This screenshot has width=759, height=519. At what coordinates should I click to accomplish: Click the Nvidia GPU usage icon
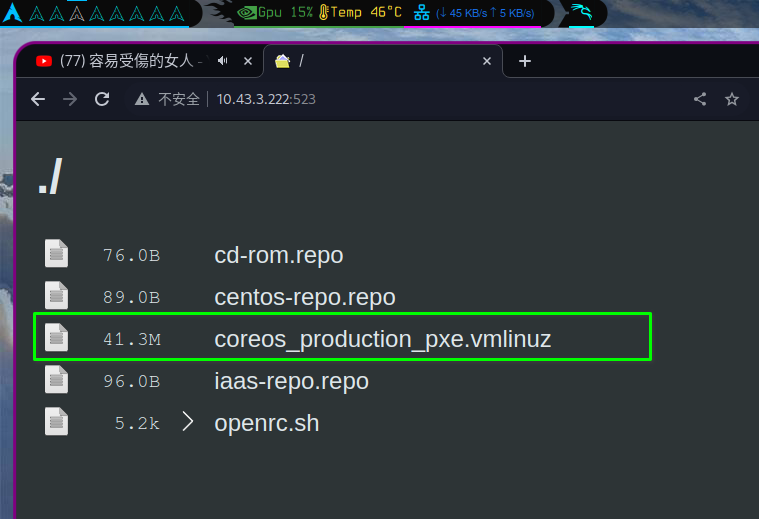pos(246,13)
